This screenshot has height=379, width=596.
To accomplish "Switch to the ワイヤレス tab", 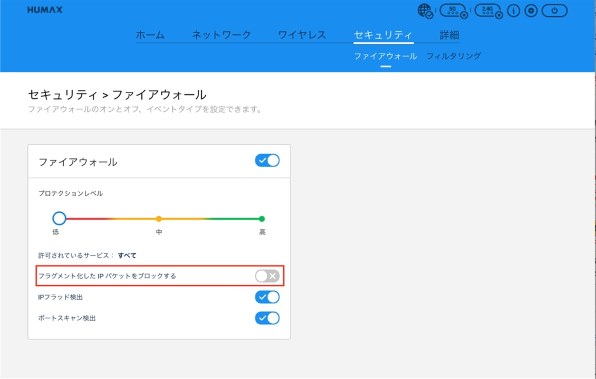I will [302, 35].
